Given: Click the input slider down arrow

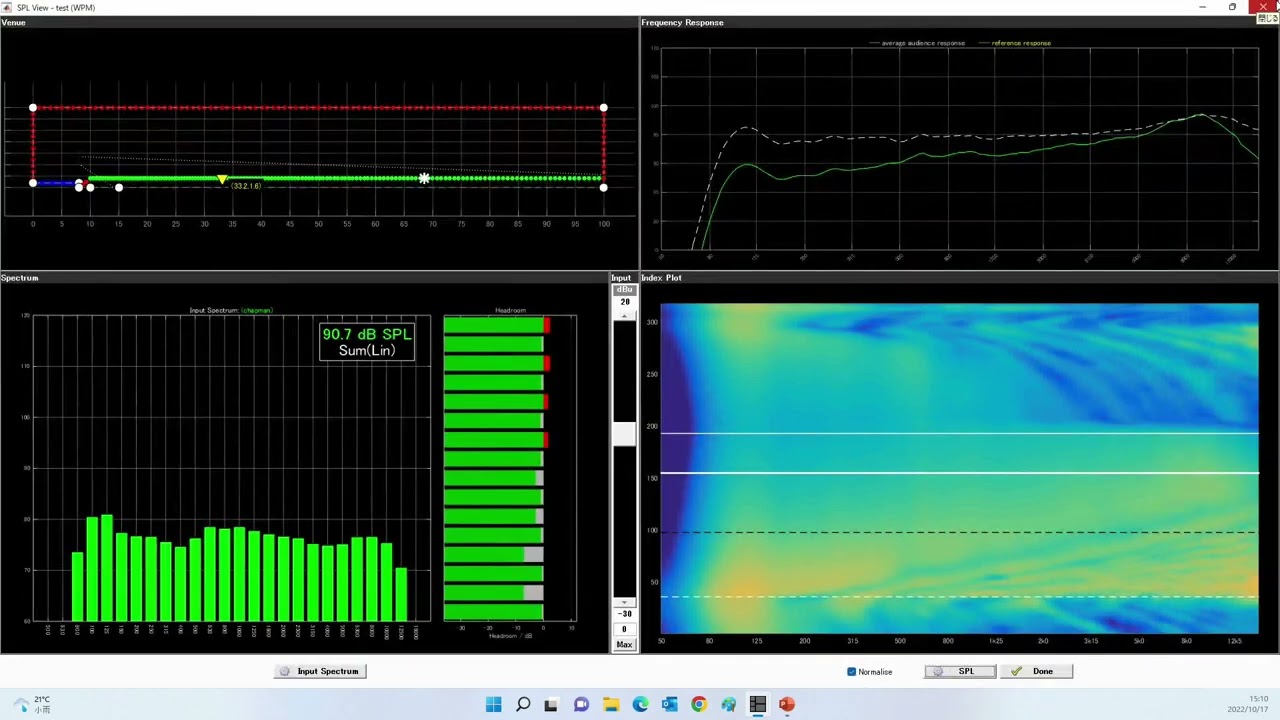Looking at the screenshot, I should point(624,603).
